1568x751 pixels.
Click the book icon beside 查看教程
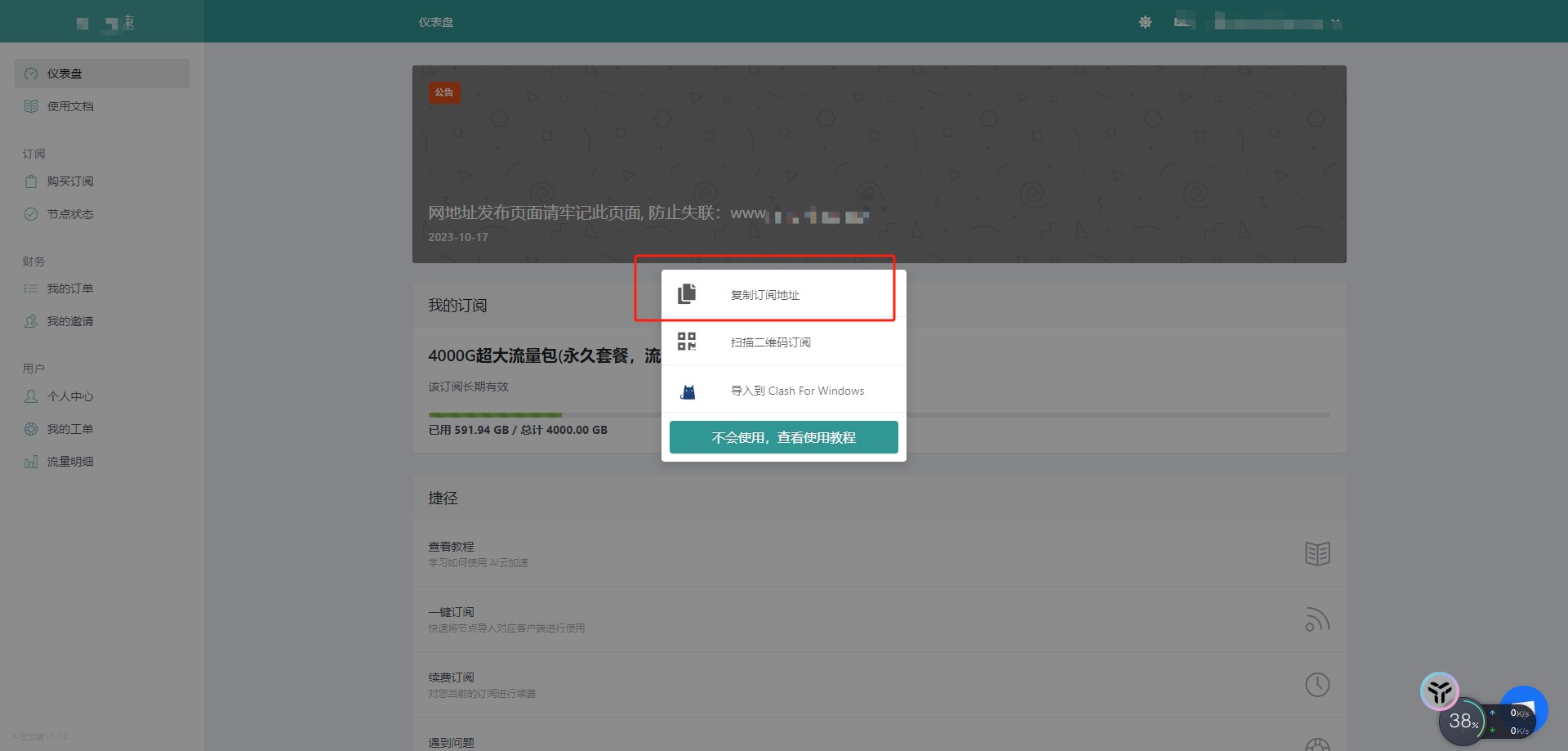1316,553
